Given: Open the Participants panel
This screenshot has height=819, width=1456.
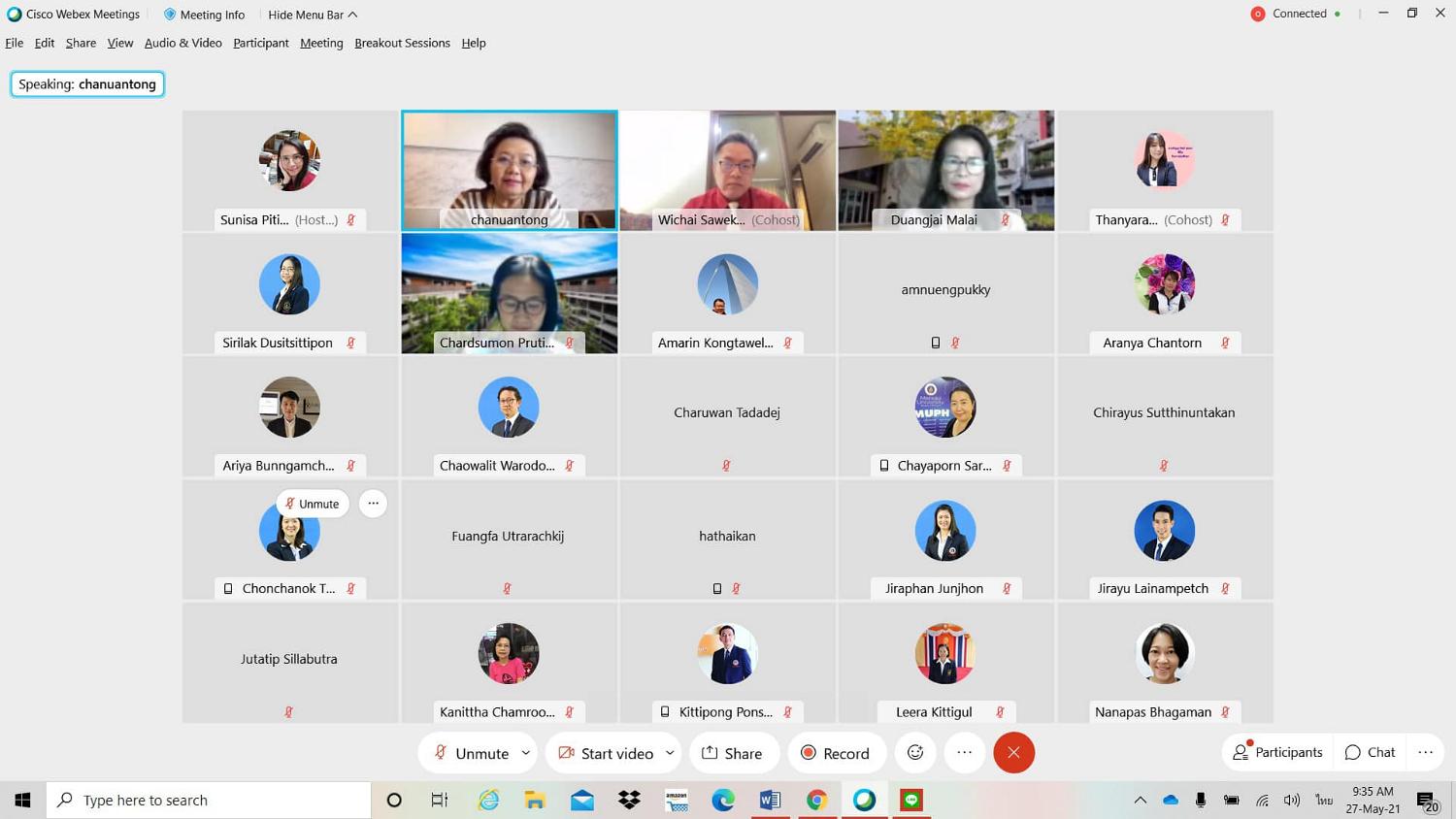Looking at the screenshot, I should [1277, 753].
